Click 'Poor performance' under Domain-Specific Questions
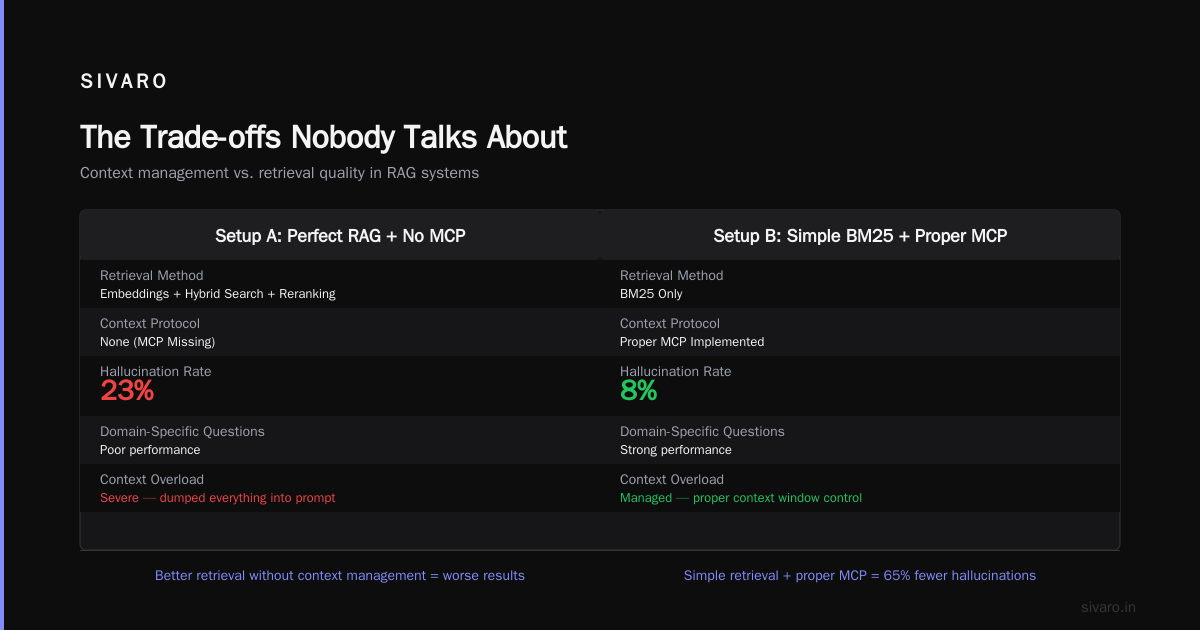The image size is (1200, 630). [x=150, y=450]
